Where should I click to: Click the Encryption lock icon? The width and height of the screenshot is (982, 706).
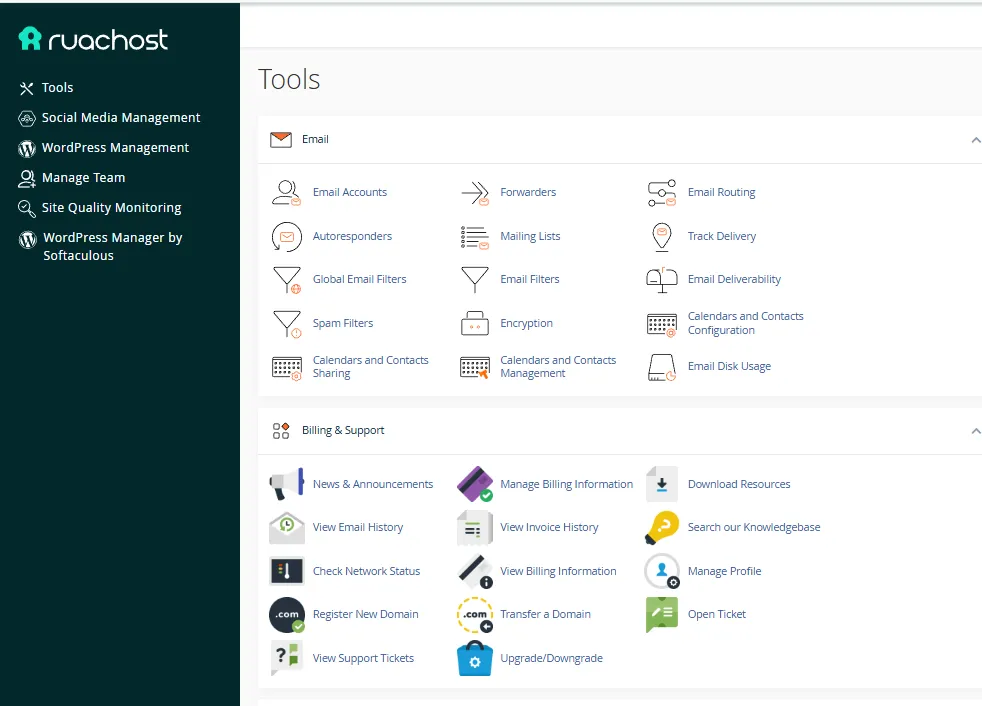(475, 323)
